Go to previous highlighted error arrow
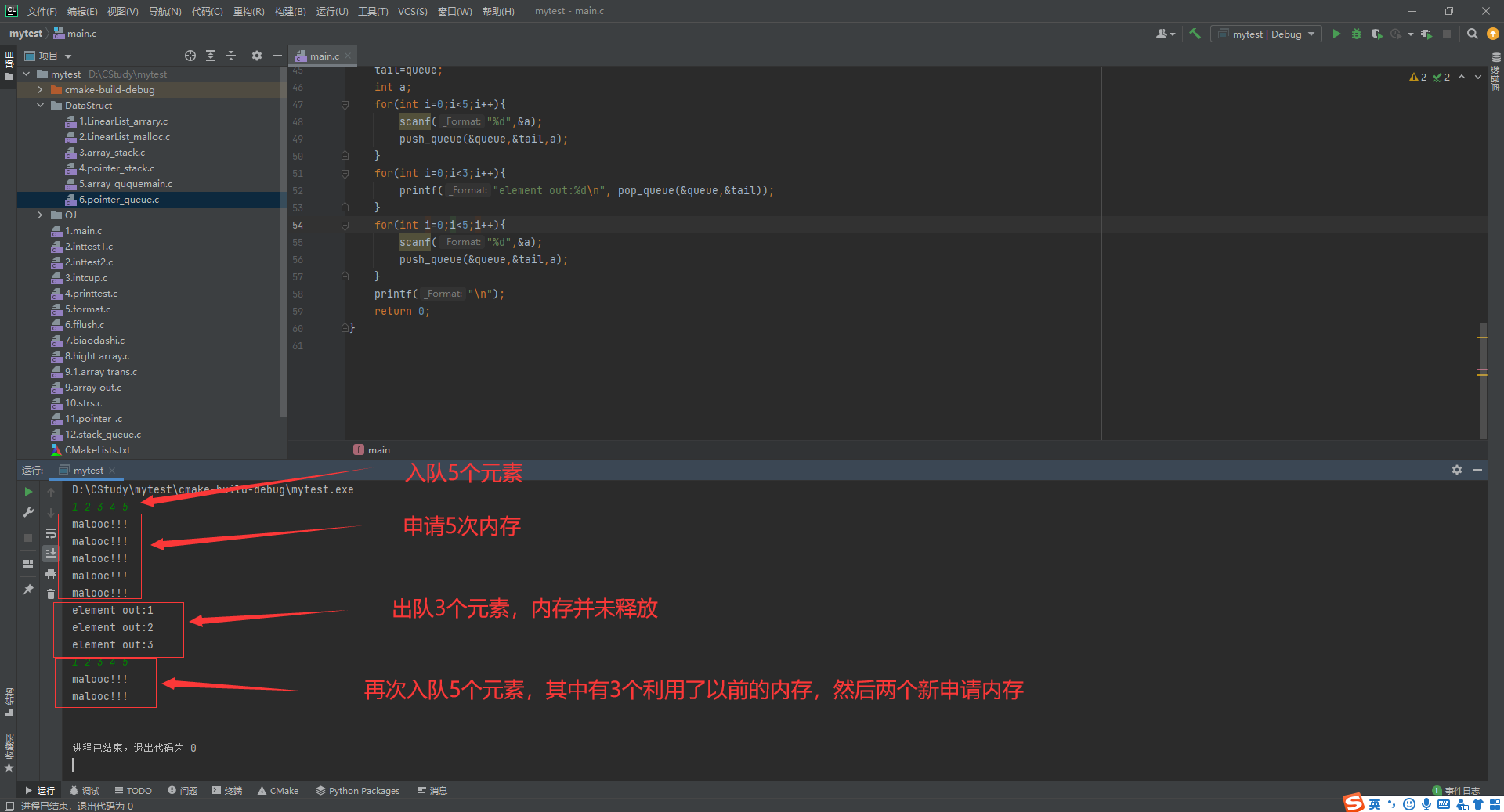The image size is (1504, 812). click(x=1462, y=77)
